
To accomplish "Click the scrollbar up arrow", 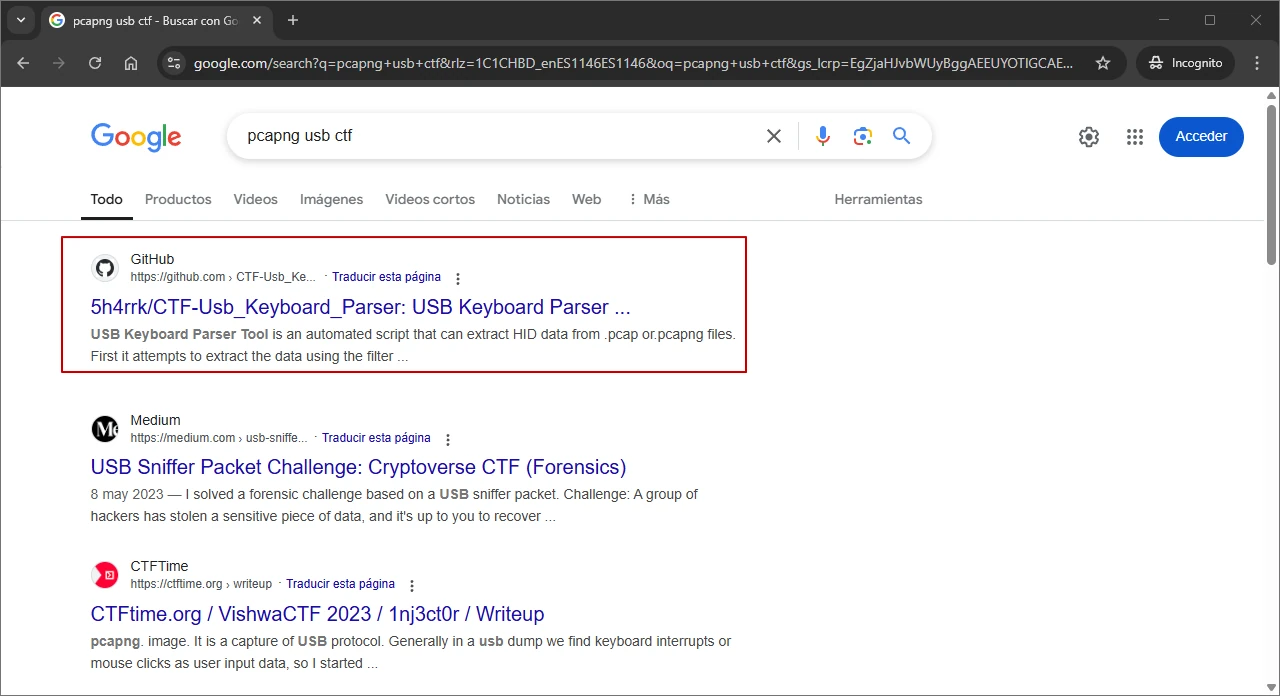I will point(1272,94).
